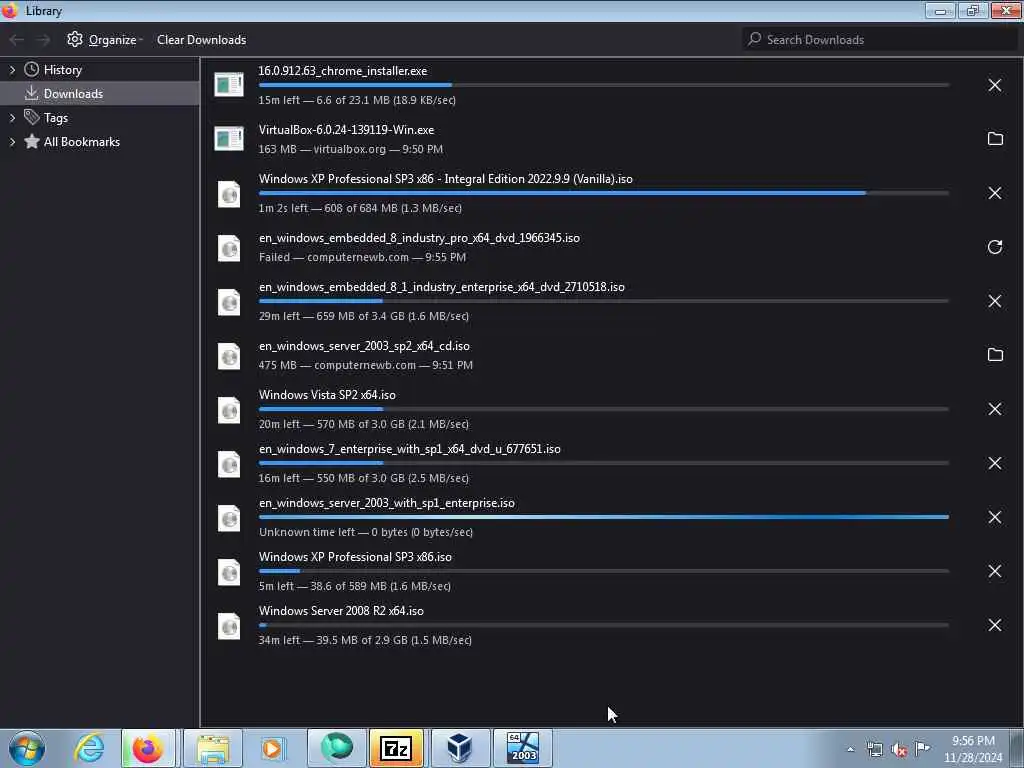Click disc icon of failed embedded_8_industry_pro ISO
Viewport: 1024px width, 768px height.
coord(229,248)
